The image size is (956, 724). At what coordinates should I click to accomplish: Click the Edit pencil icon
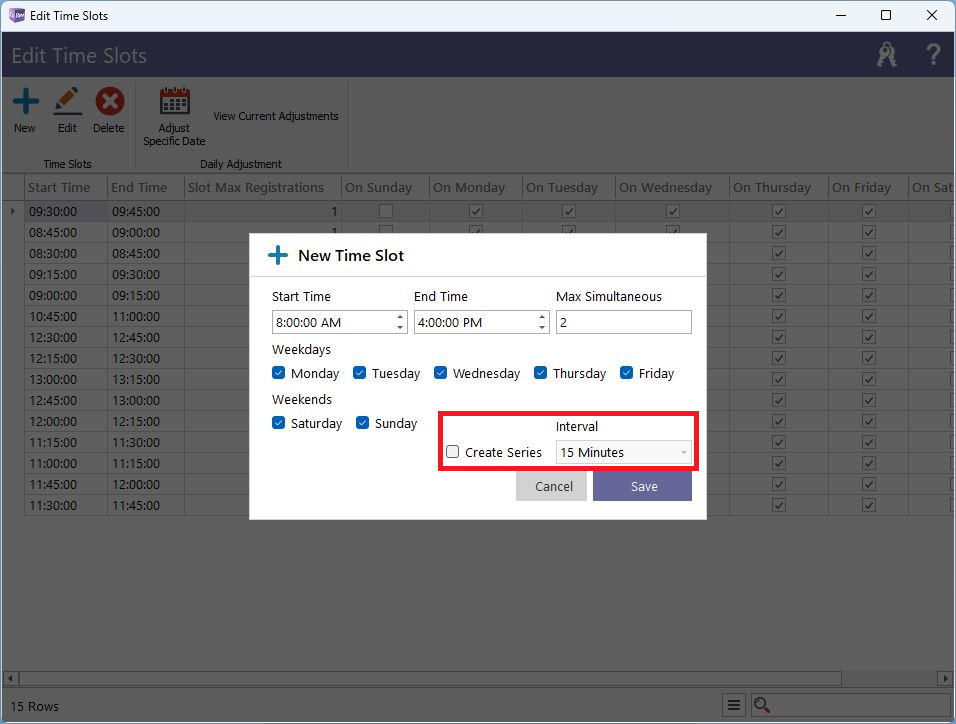pyautogui.click(x=67, y=101)
